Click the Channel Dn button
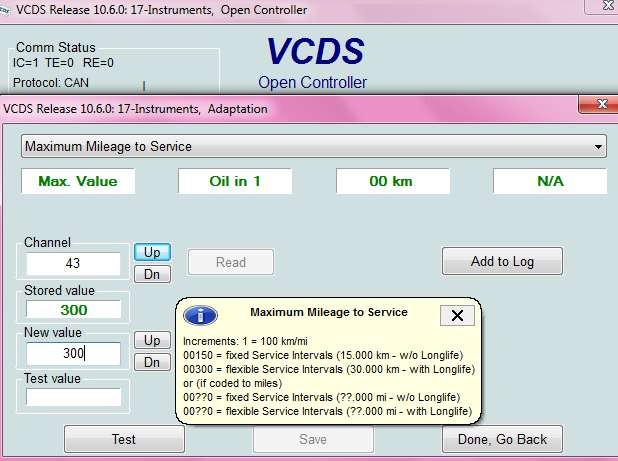This screenshot has height=461, width=618. [x=152, y=274]
